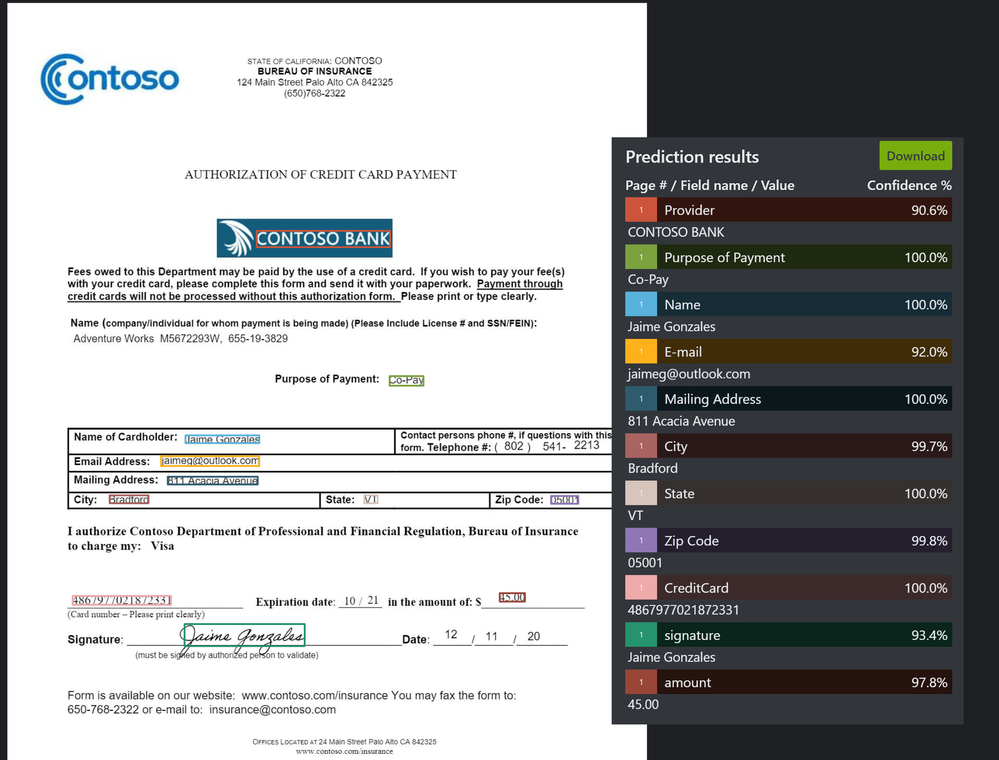Select the Provider field color swatch

(640, 210)
